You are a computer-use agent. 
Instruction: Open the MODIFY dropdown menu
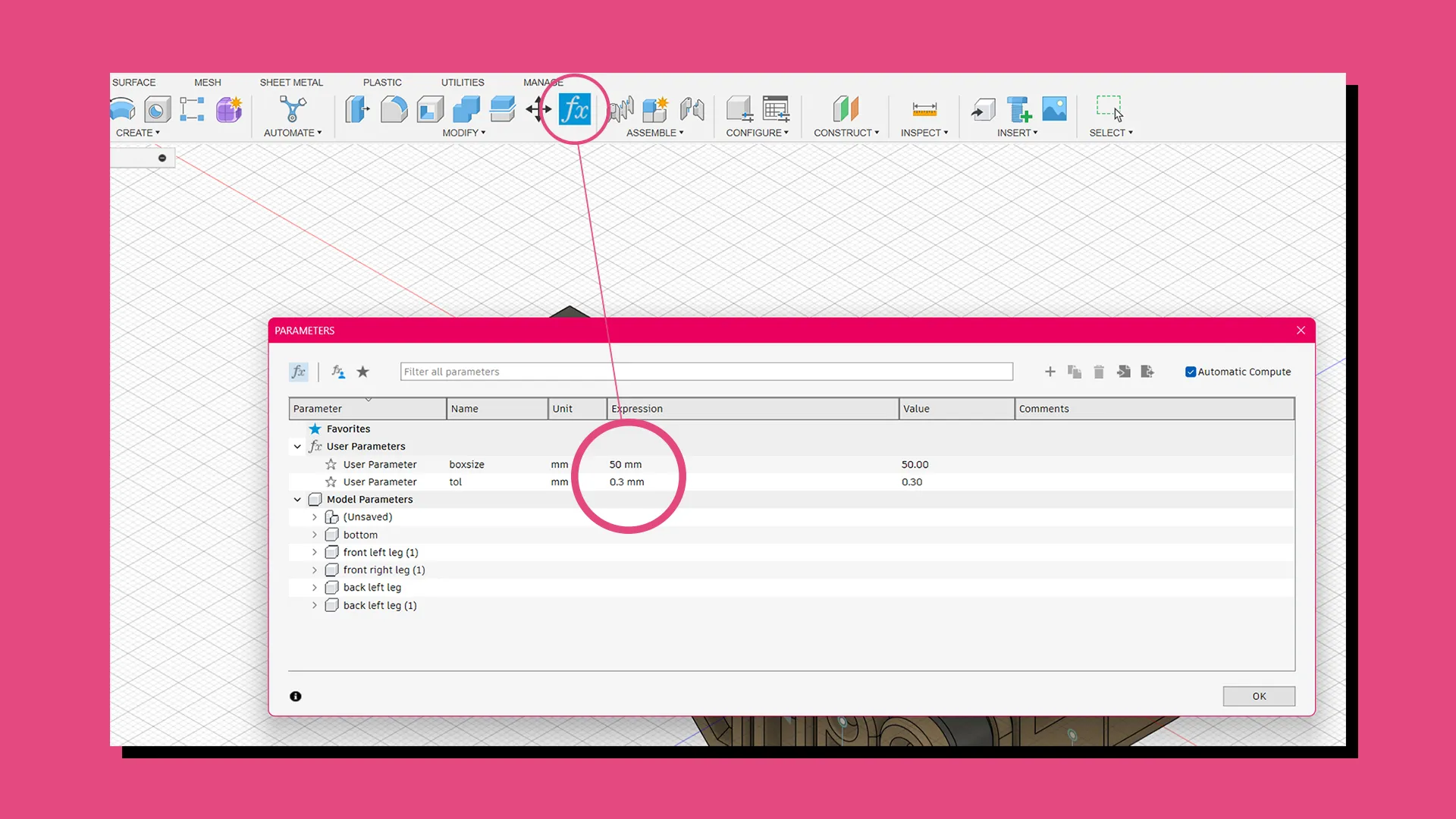coord(463,133)
